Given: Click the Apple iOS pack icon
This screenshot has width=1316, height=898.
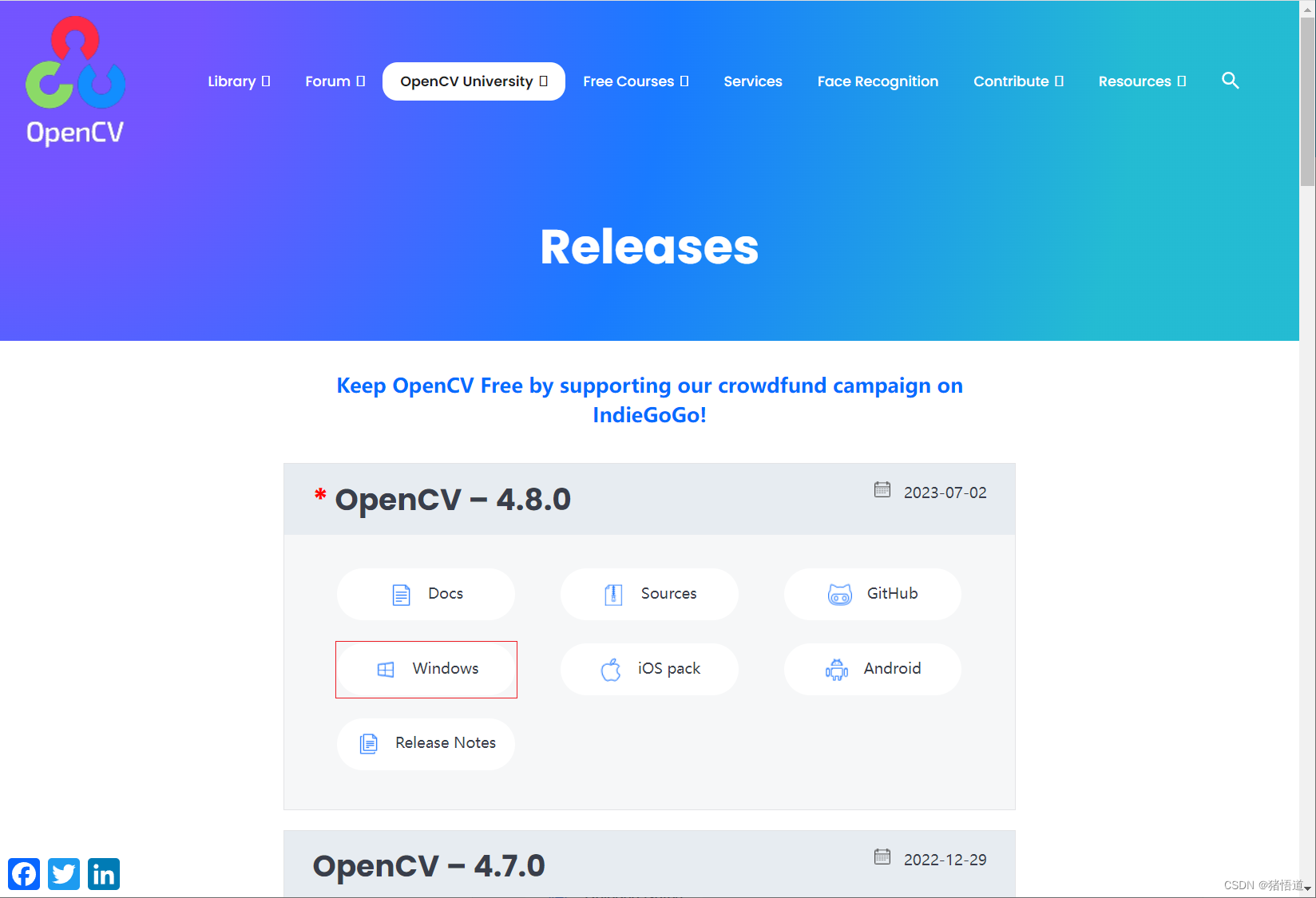Looking at the screenshot, I should (x=611, y=669).
